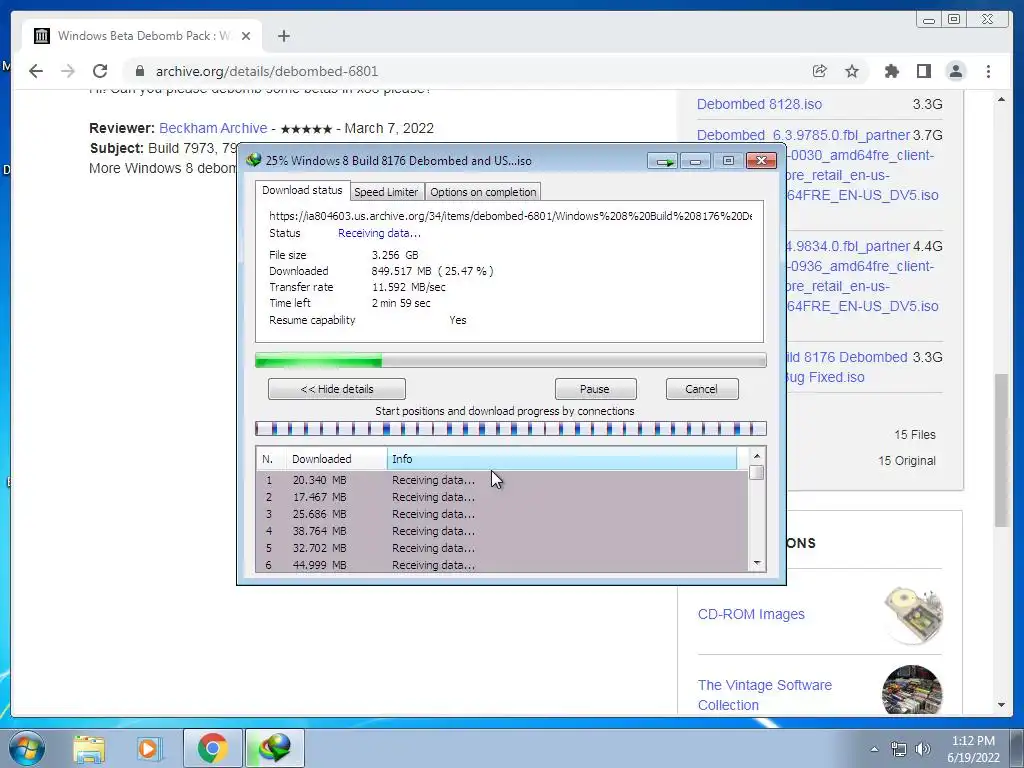
Task: Click the Vintage Software Collection thumbnail
Action: [x=912, y=690]
